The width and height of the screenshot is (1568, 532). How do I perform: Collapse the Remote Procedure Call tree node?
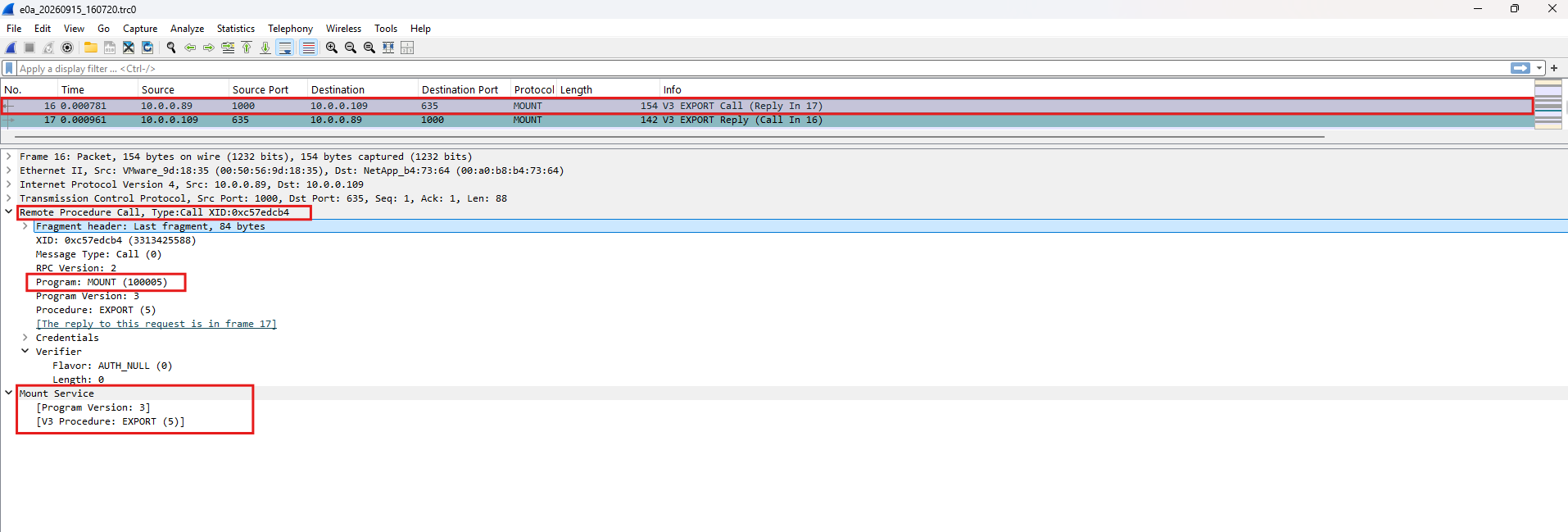click(9, 212)
